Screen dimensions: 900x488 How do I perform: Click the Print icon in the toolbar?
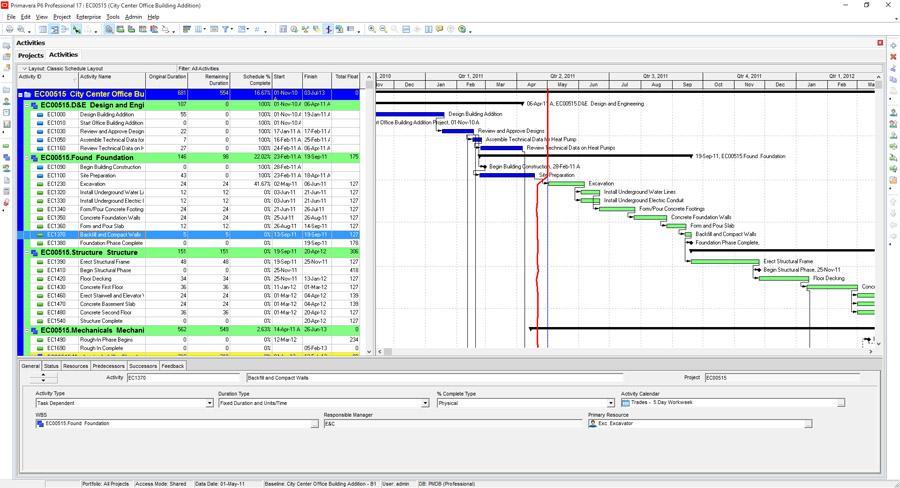[x=10, y=29]
